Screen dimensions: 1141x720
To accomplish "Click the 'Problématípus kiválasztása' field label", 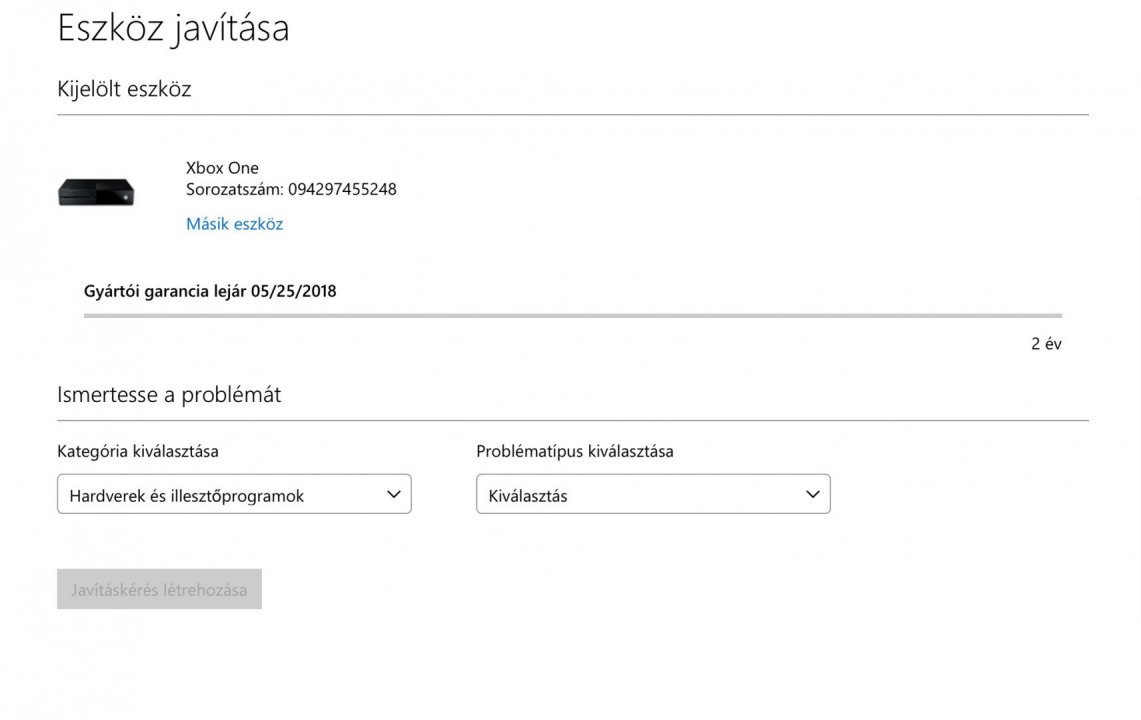I will pyautogui.click(x=574, y=451).
